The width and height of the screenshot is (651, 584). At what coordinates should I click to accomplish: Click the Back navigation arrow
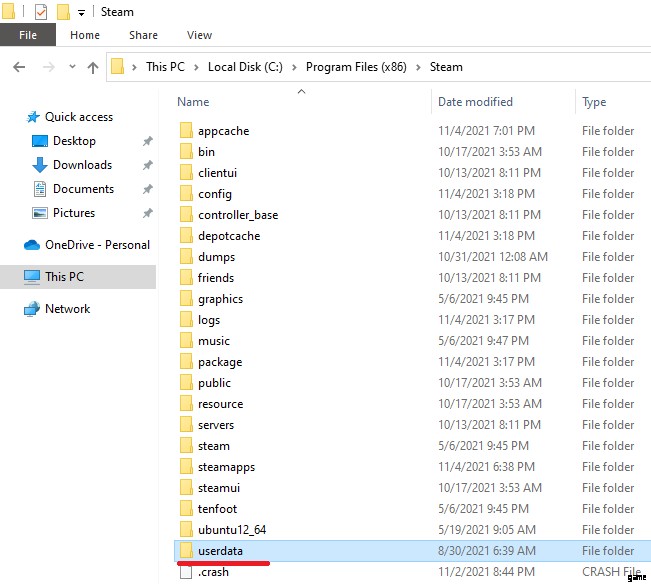(19, 67)
